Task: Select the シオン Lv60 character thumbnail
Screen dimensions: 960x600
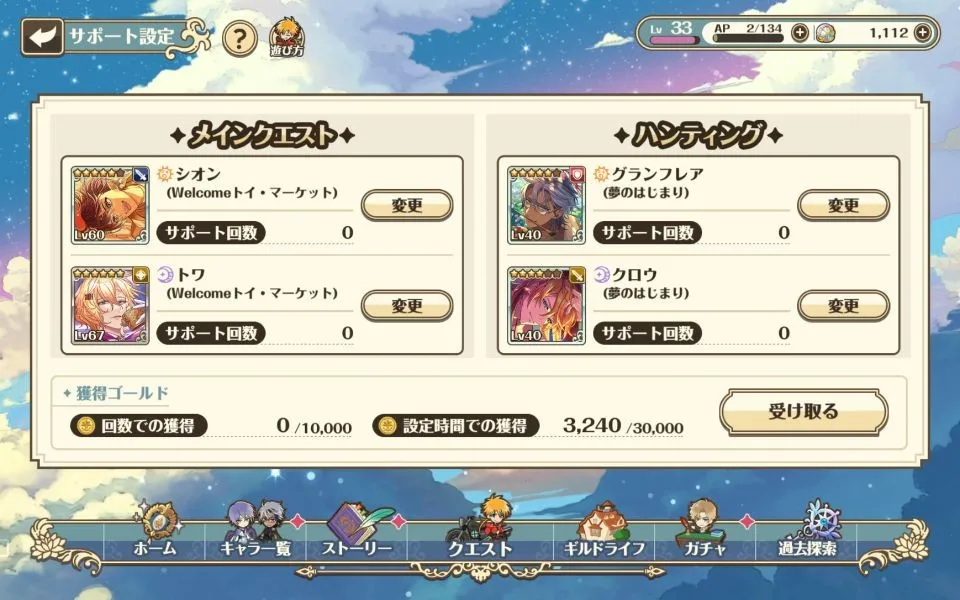Action: [110, 205]
